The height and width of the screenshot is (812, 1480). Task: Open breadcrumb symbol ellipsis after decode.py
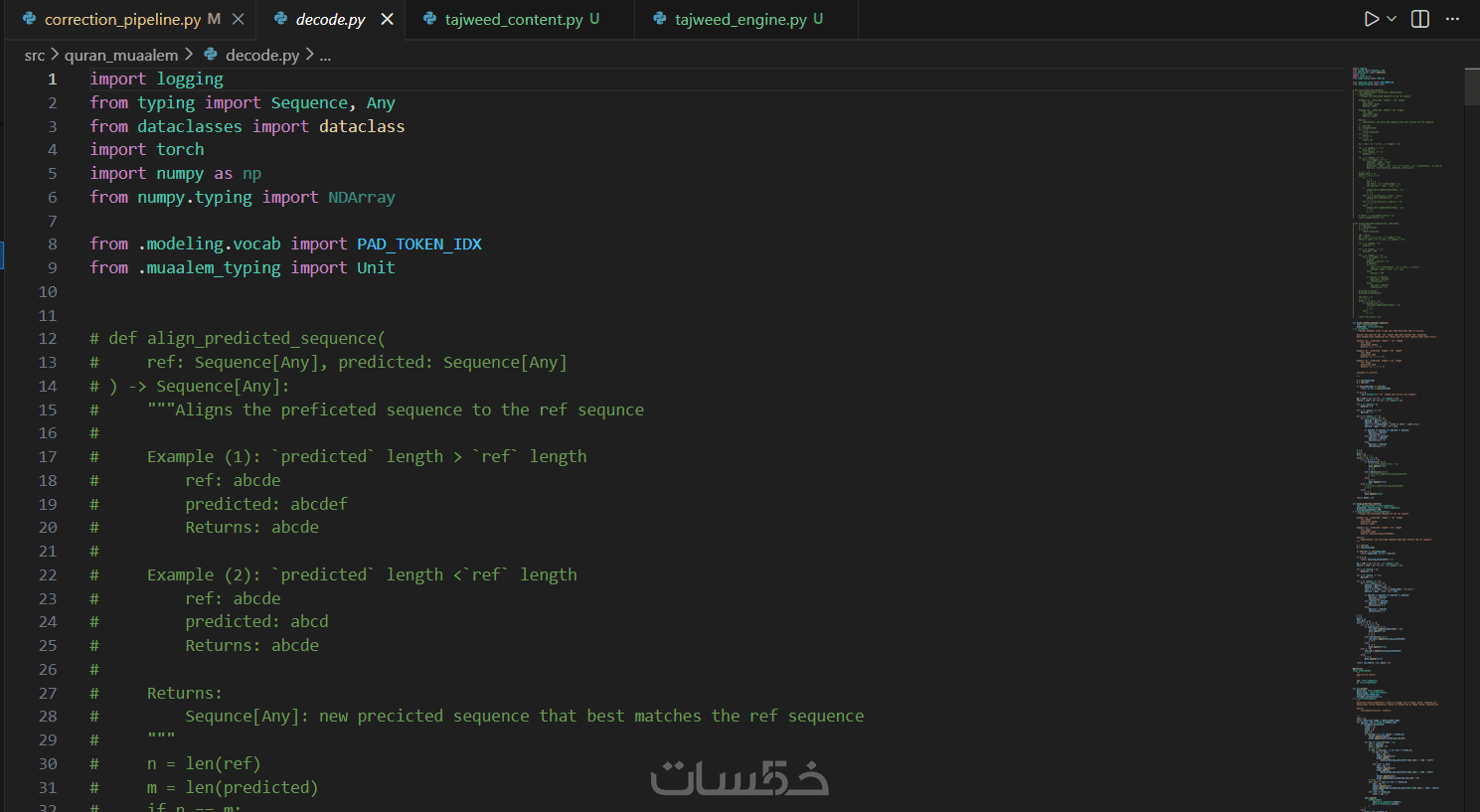click(325, 56)
